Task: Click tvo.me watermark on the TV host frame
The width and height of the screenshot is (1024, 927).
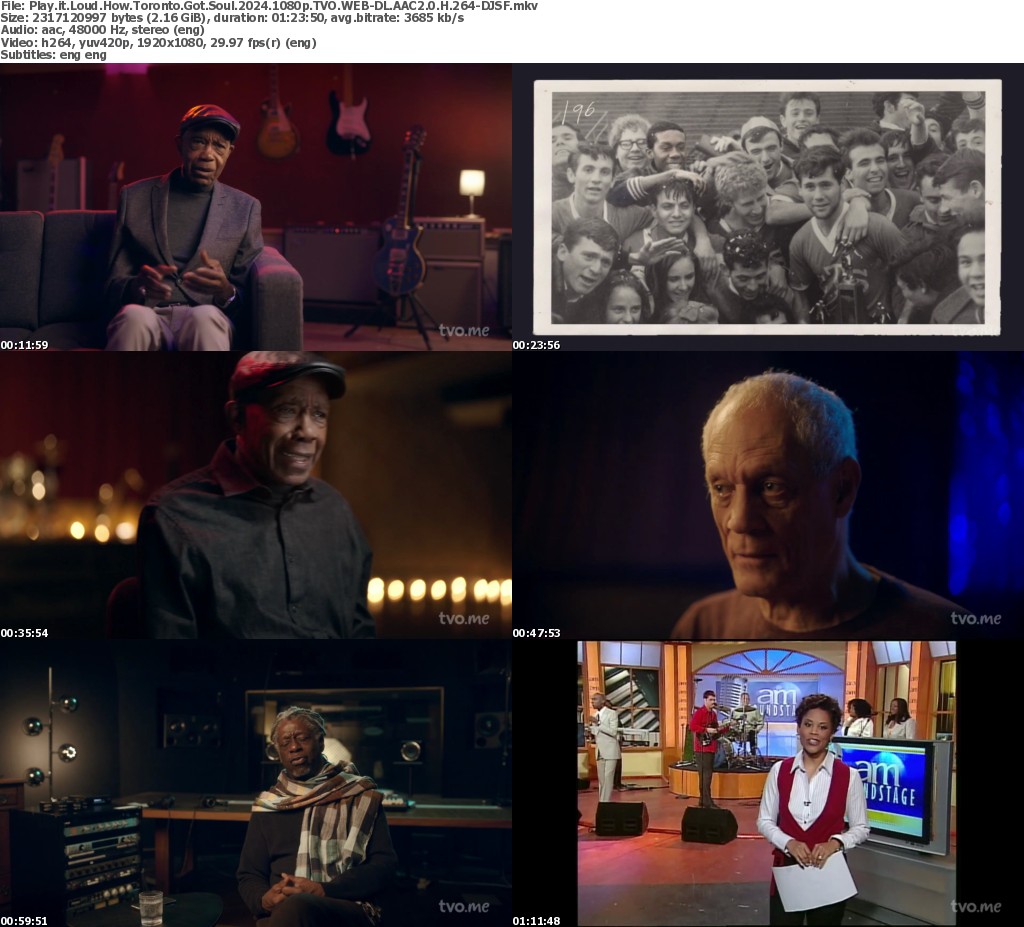Action: click(x=975, y=907)
